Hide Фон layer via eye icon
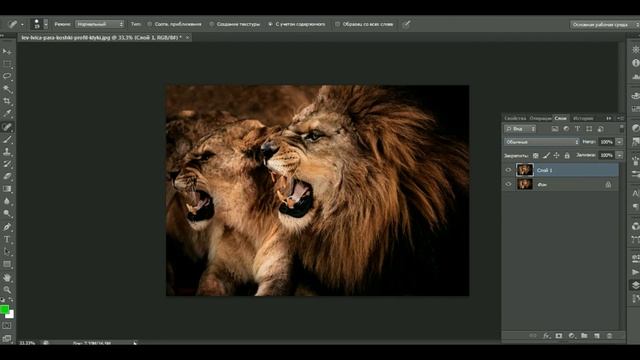Image resolution: width=640 pixels, height=360 pixels. pyautogui.click(x=508, y=184)
